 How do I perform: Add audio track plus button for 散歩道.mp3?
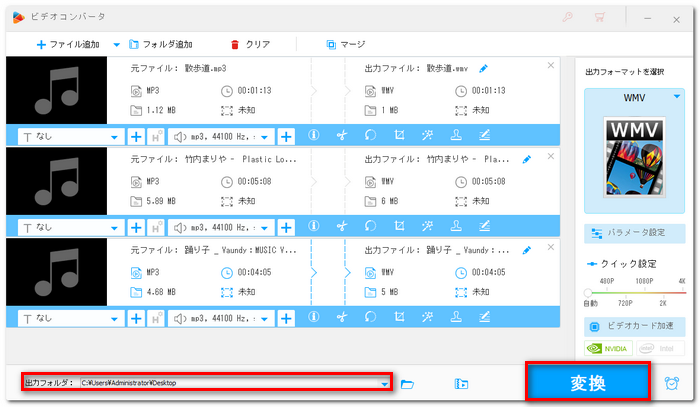(286, 137)
